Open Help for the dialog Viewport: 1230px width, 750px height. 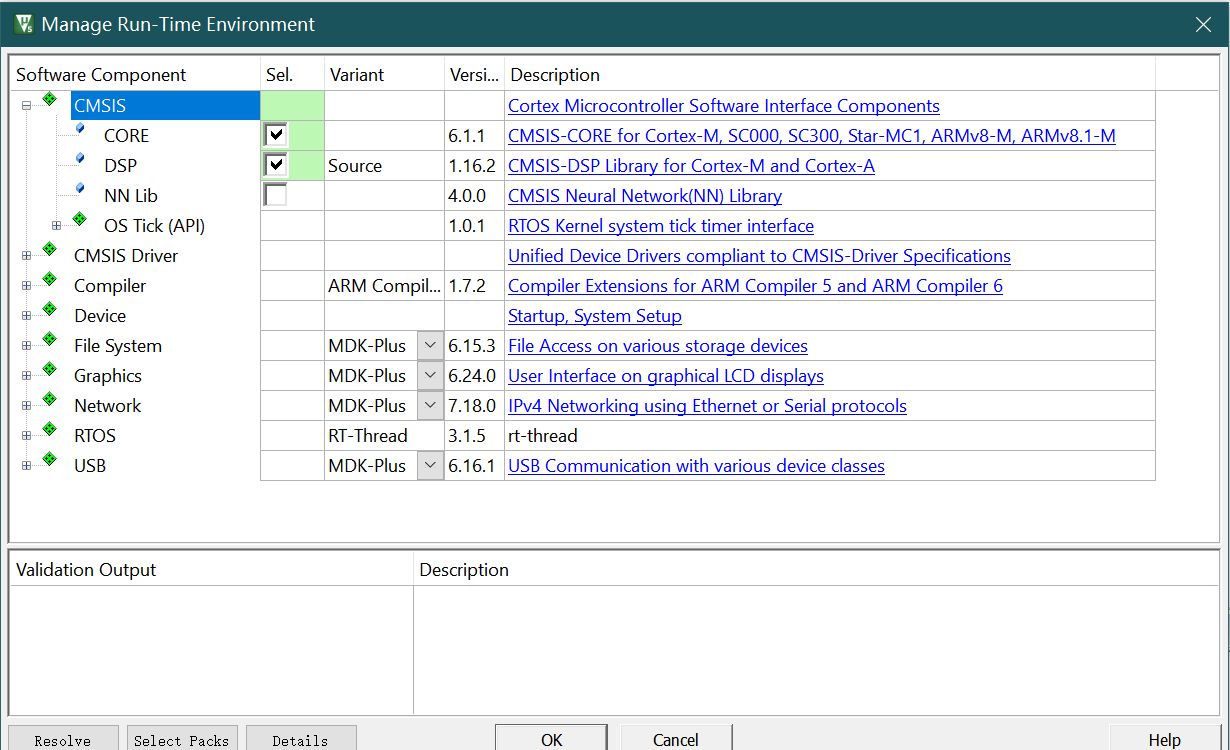[x=1164, y=739]
